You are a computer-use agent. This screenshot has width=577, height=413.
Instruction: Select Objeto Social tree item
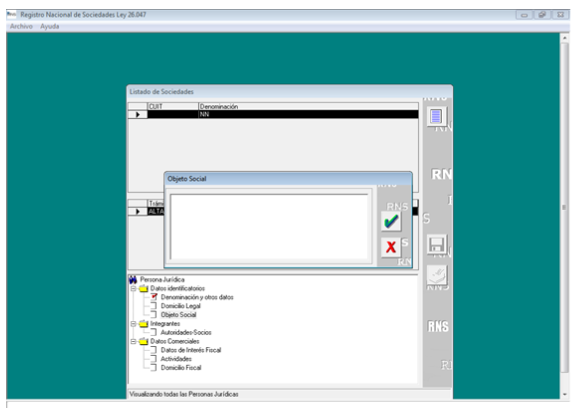pyautogui.click(x=178, y=315)
